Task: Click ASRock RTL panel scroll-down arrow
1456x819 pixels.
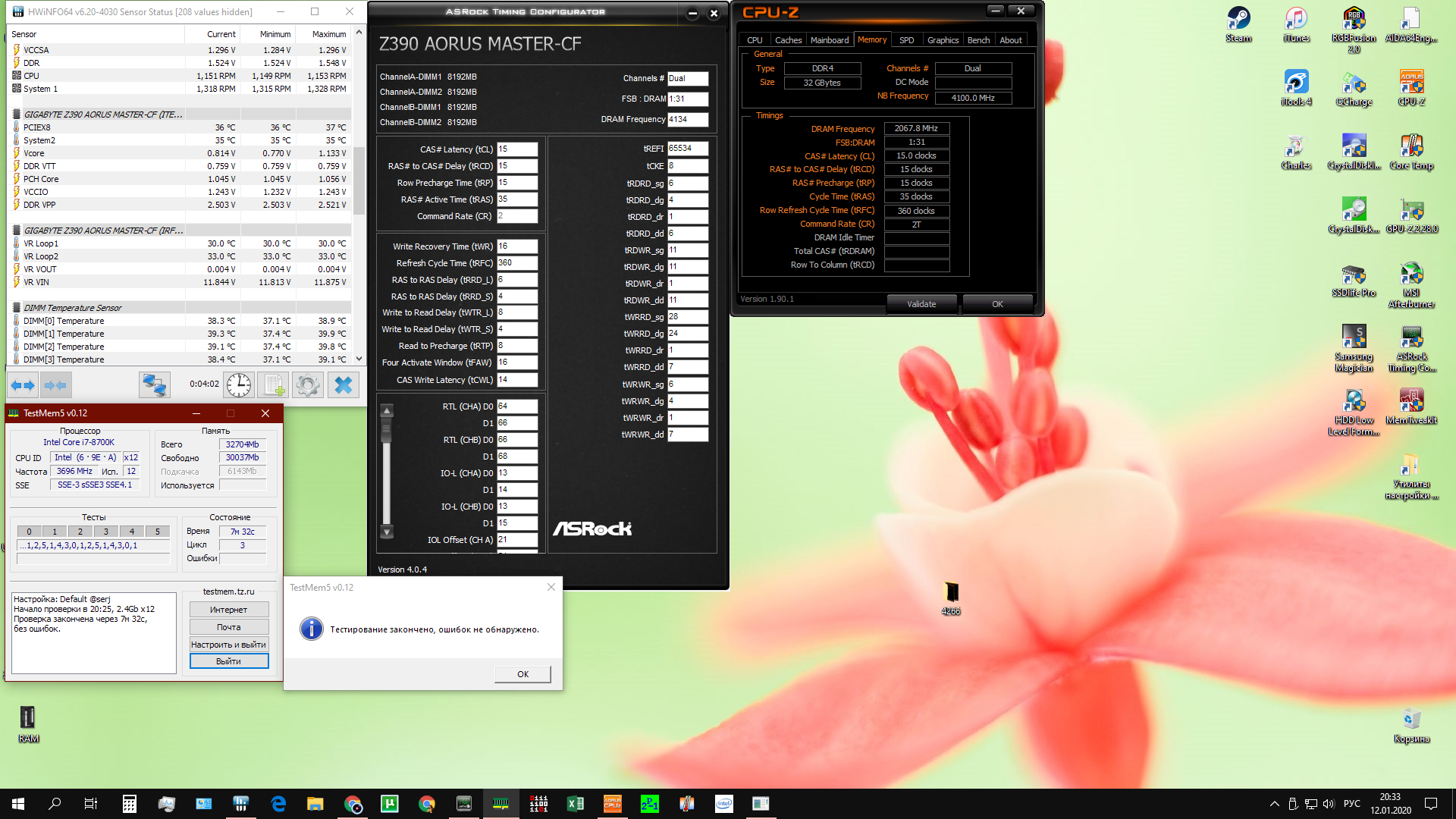Action: 387,532
